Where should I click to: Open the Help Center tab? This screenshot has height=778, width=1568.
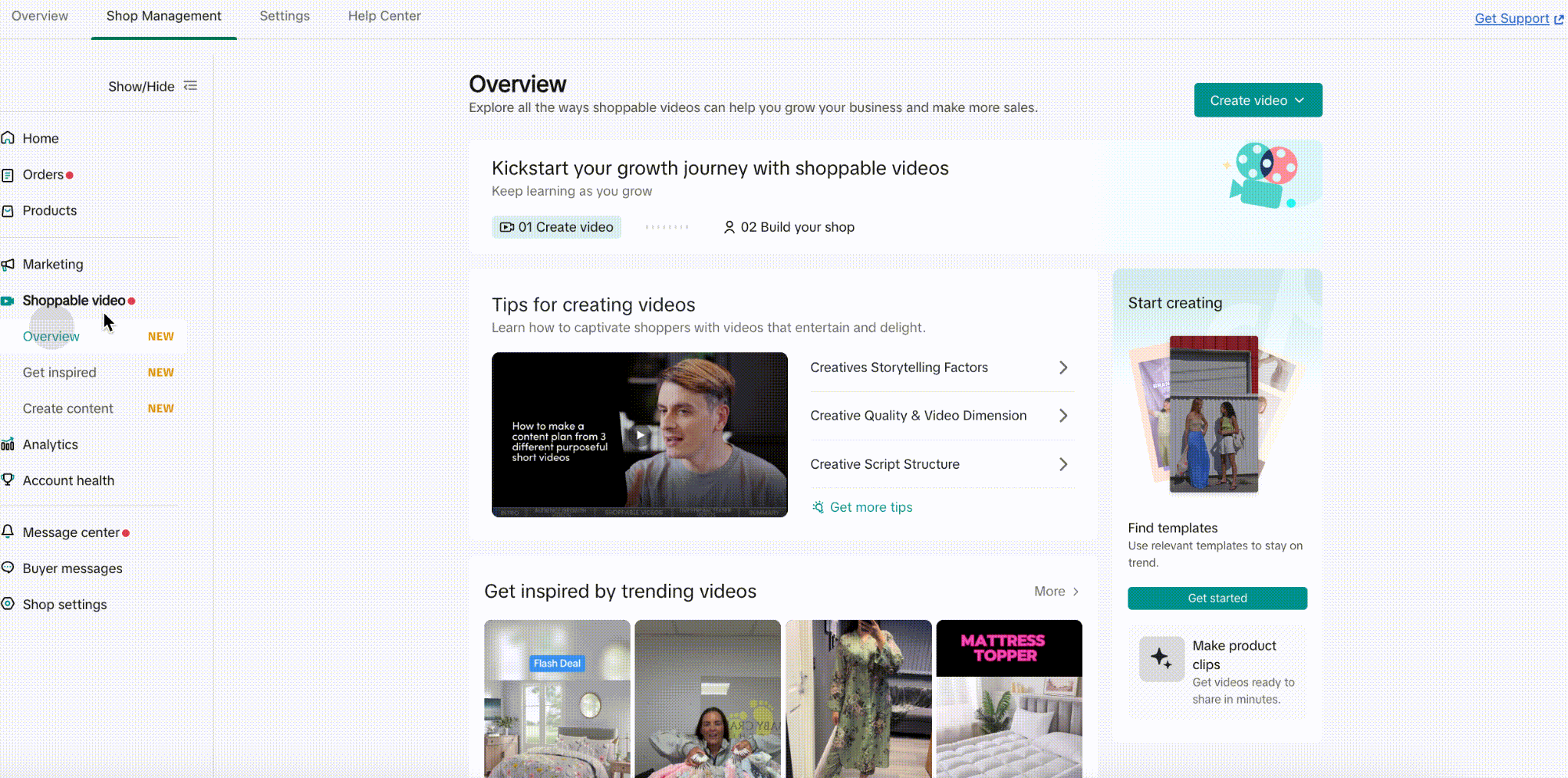pyautogui.click(x=384, y=16)
